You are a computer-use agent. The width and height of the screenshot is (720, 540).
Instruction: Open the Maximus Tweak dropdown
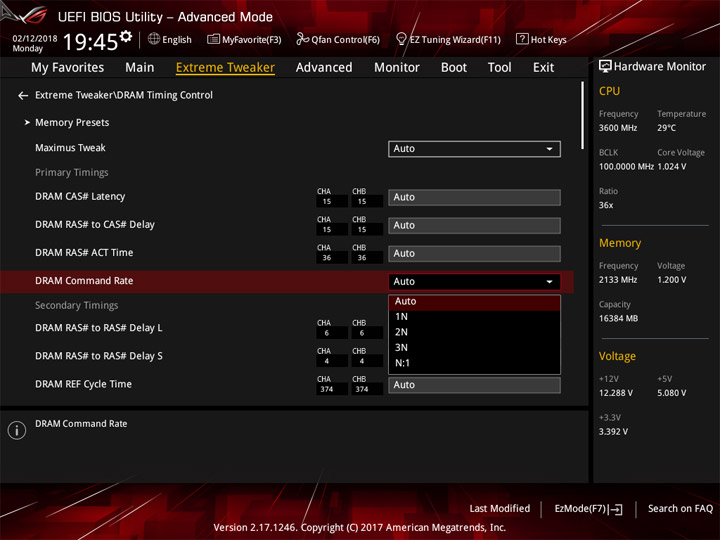coord(474,149)
